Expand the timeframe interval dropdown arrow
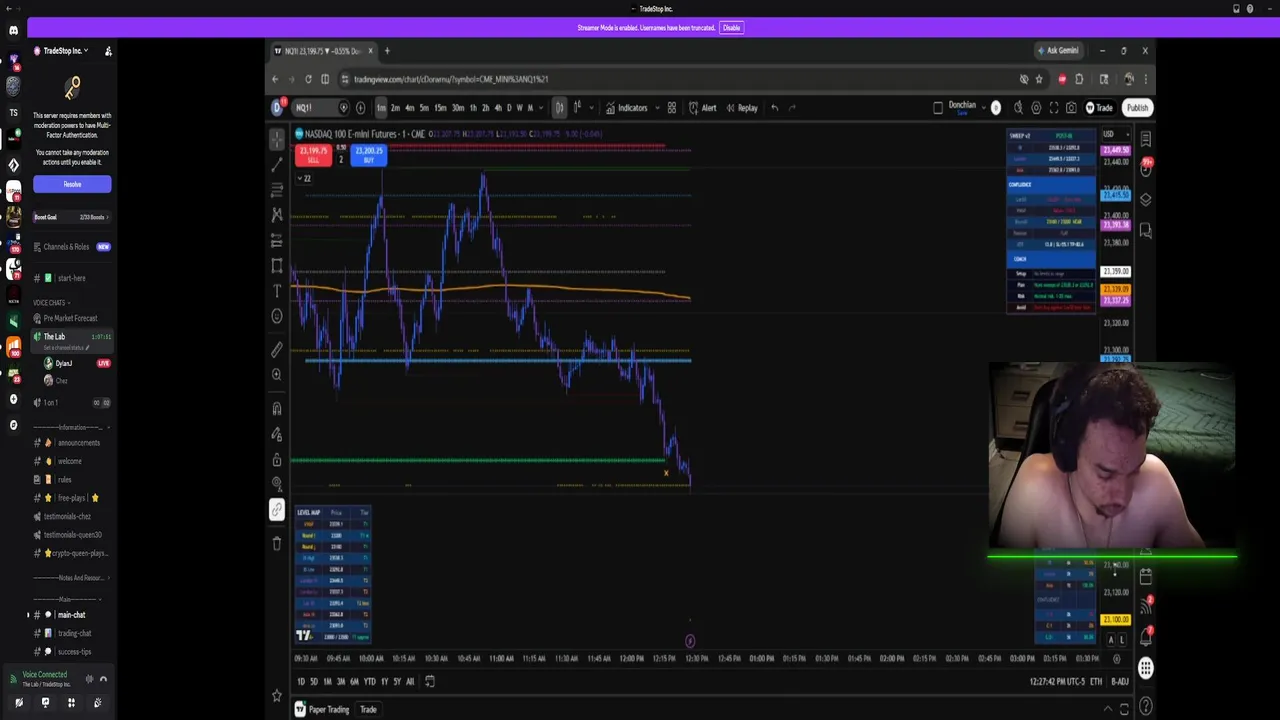1280x720 pixels. click(543, 108)
